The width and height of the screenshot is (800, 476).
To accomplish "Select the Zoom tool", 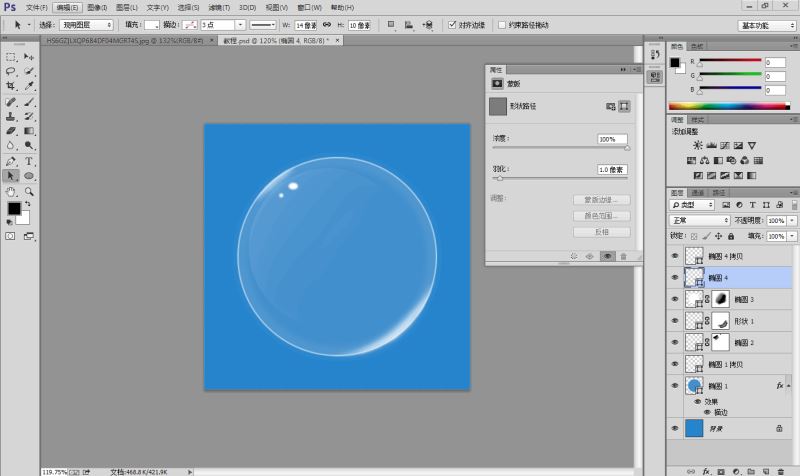I will click(x=30, y=190).
